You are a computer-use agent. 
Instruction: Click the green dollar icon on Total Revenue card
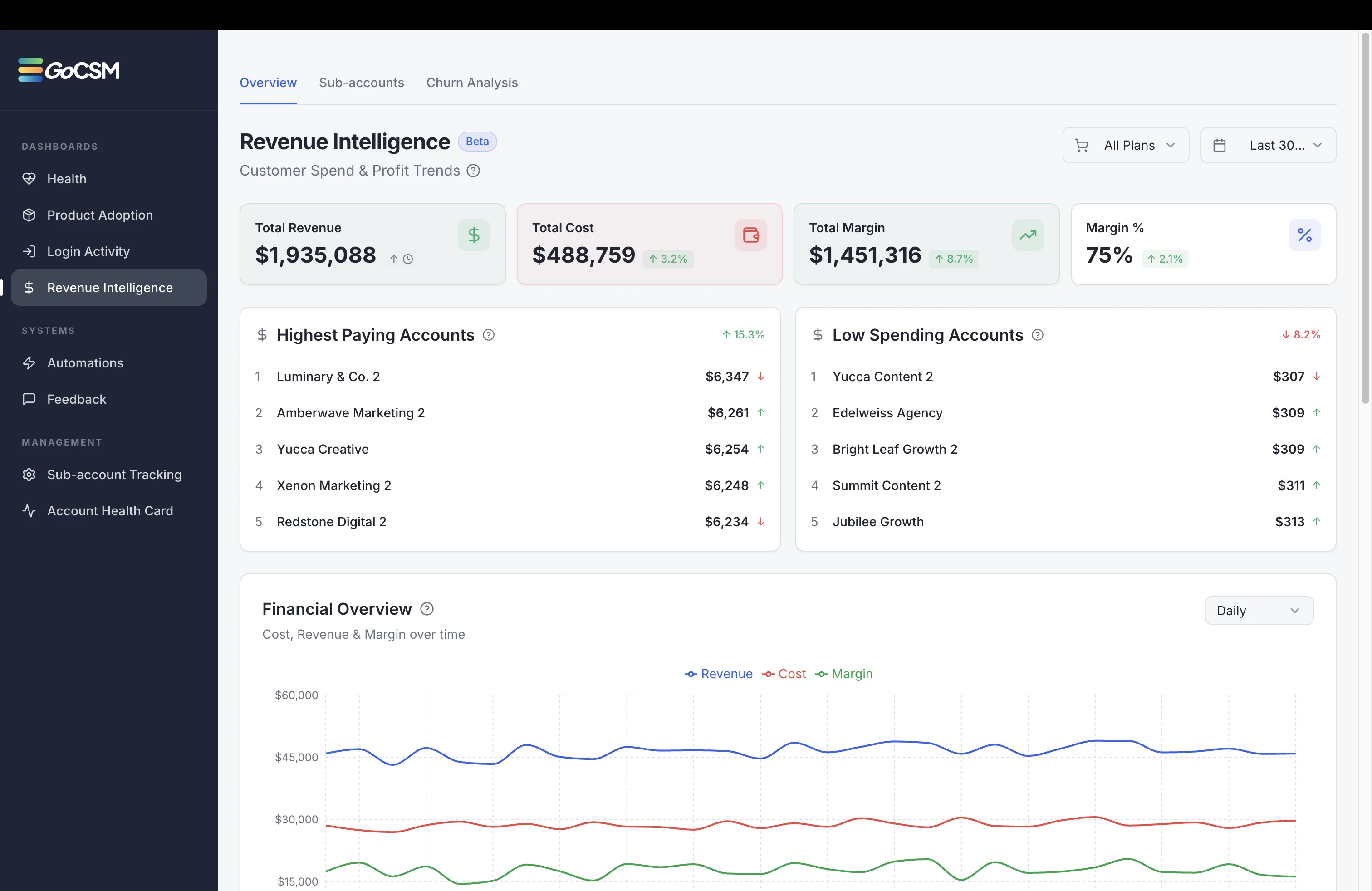(474, 235)
